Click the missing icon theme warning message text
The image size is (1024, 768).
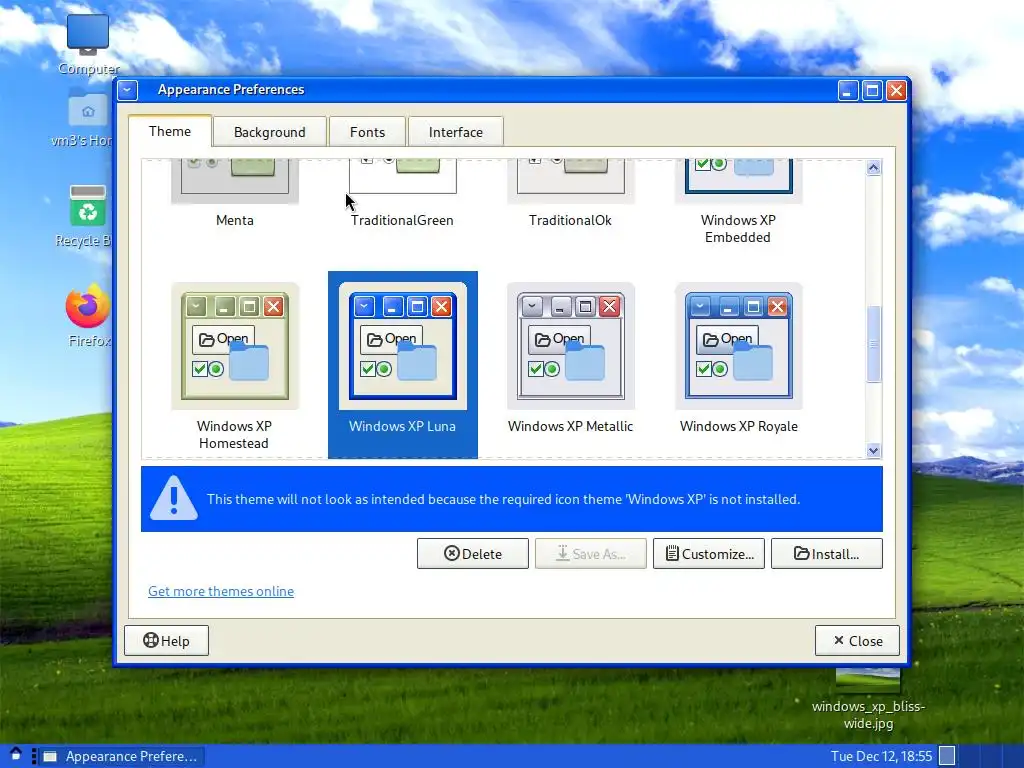[x=503, y=499]
